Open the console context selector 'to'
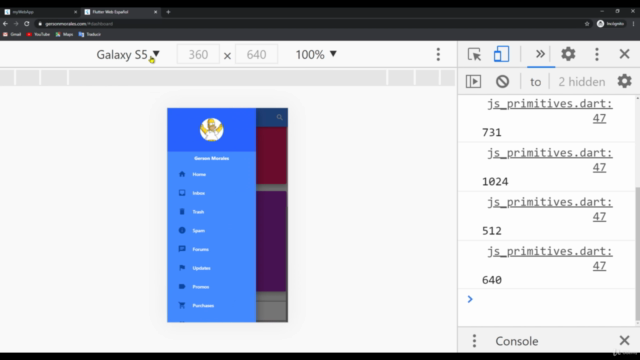The image size is (640, 360). pyautogui.click(x=536, y=82)
